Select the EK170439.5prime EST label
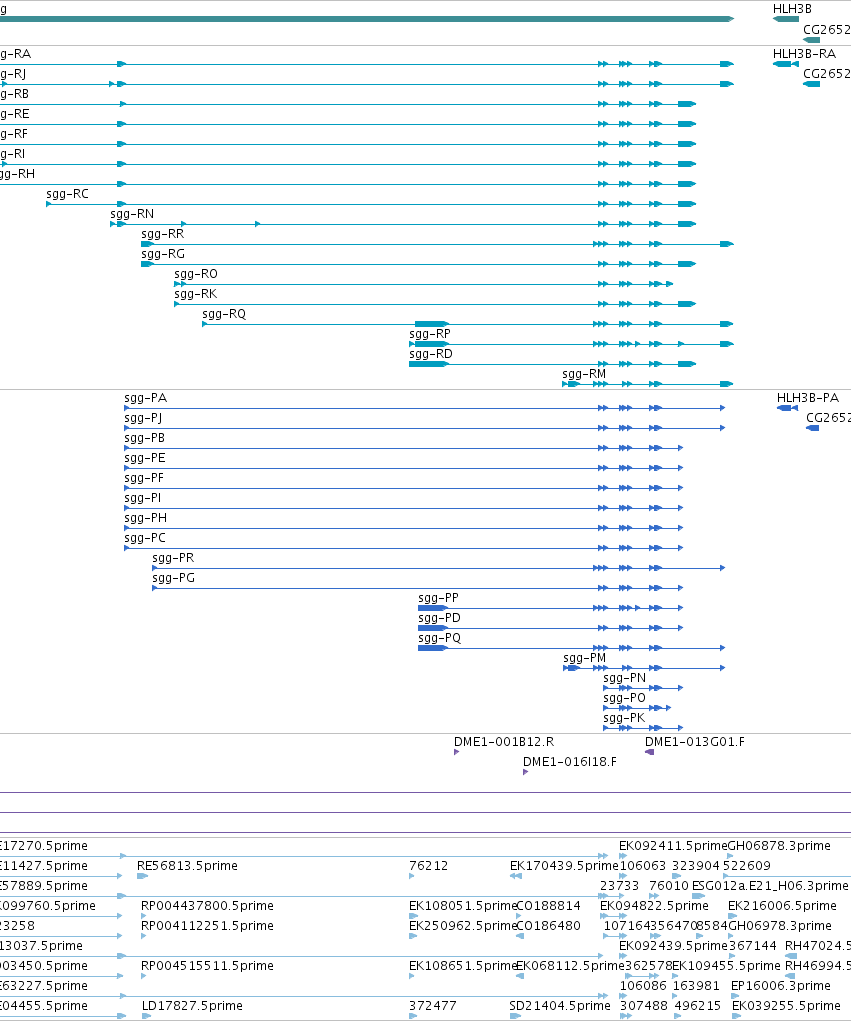 (x=564, y=866)
